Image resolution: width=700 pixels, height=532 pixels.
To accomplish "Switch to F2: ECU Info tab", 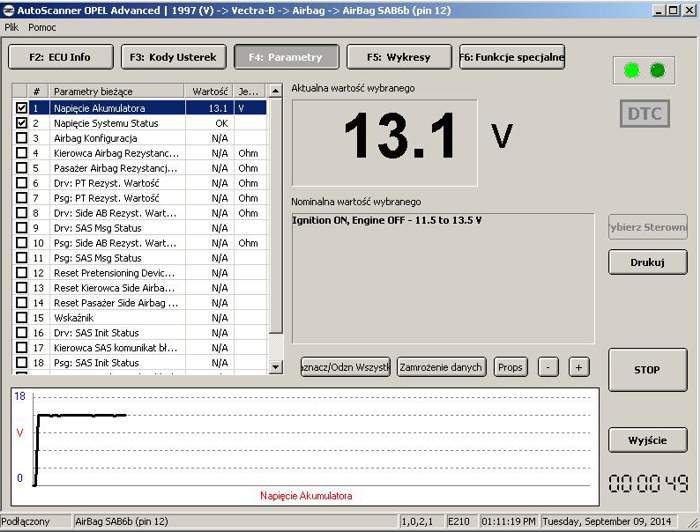I will 60,57.
